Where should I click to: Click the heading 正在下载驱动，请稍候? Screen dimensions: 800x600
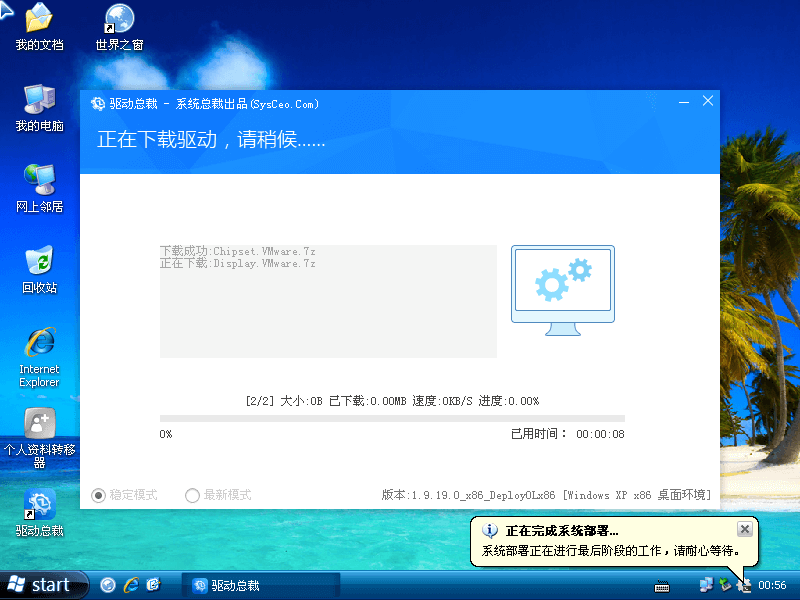click(211, 139)
